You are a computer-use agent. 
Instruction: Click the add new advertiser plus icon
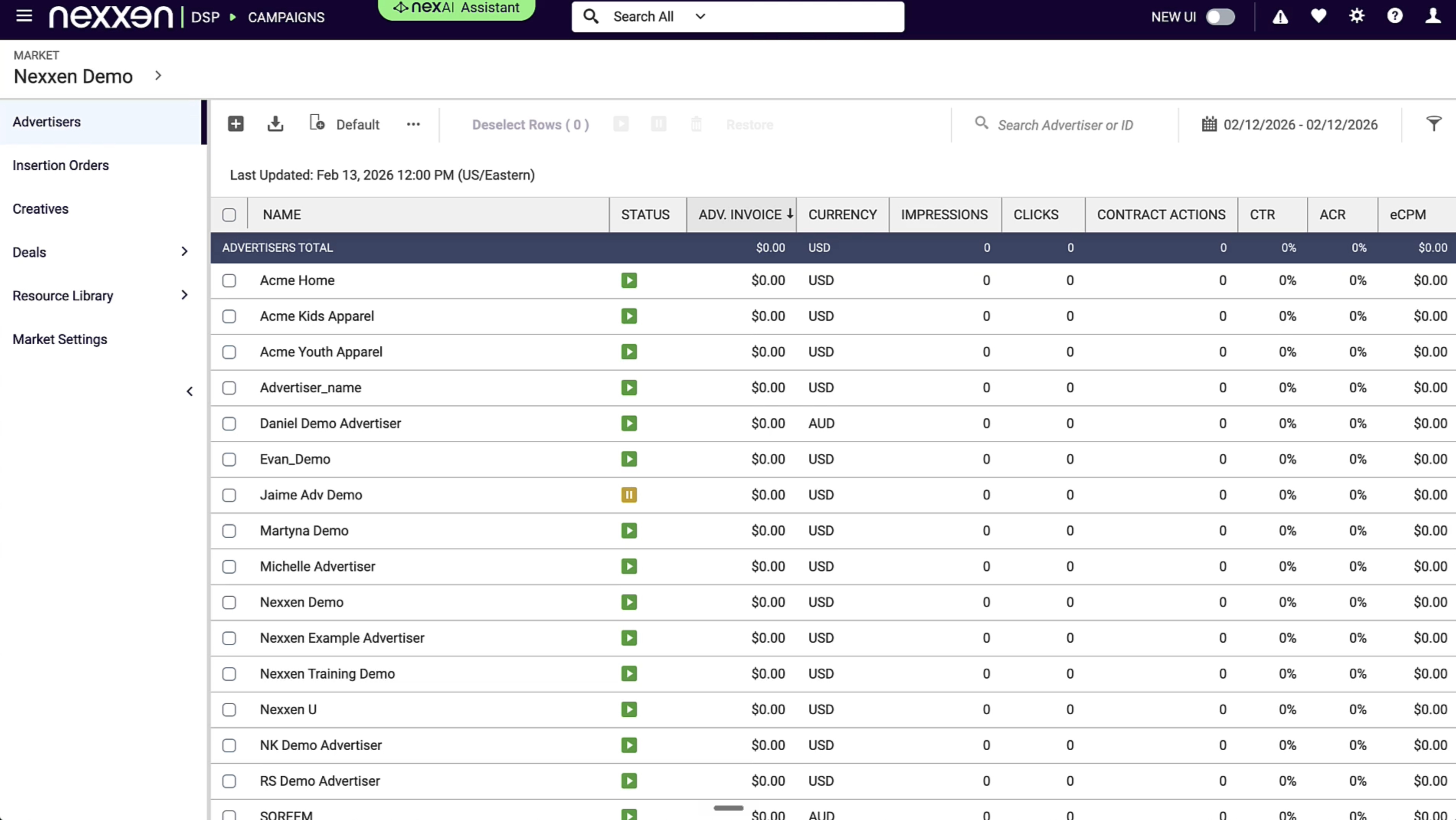[x=236, y=124]
